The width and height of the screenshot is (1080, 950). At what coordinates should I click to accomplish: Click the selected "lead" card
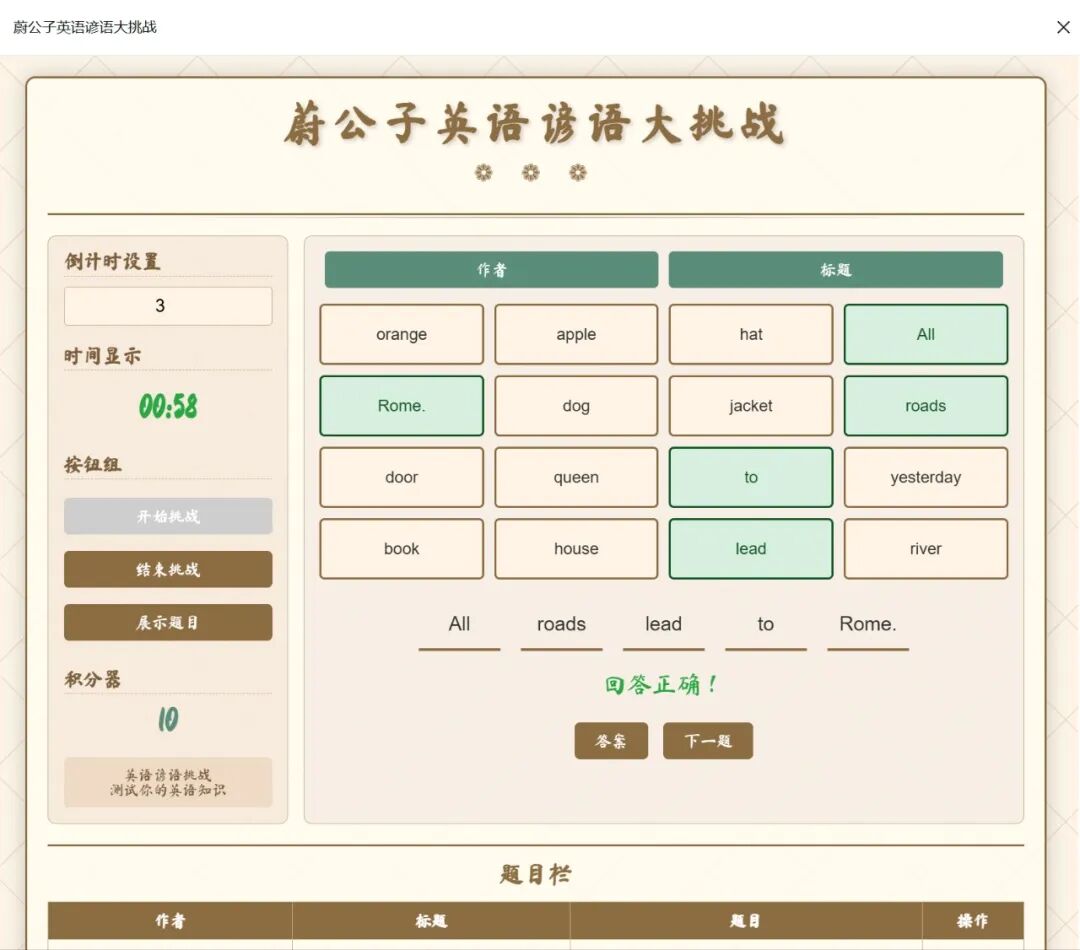750,548
